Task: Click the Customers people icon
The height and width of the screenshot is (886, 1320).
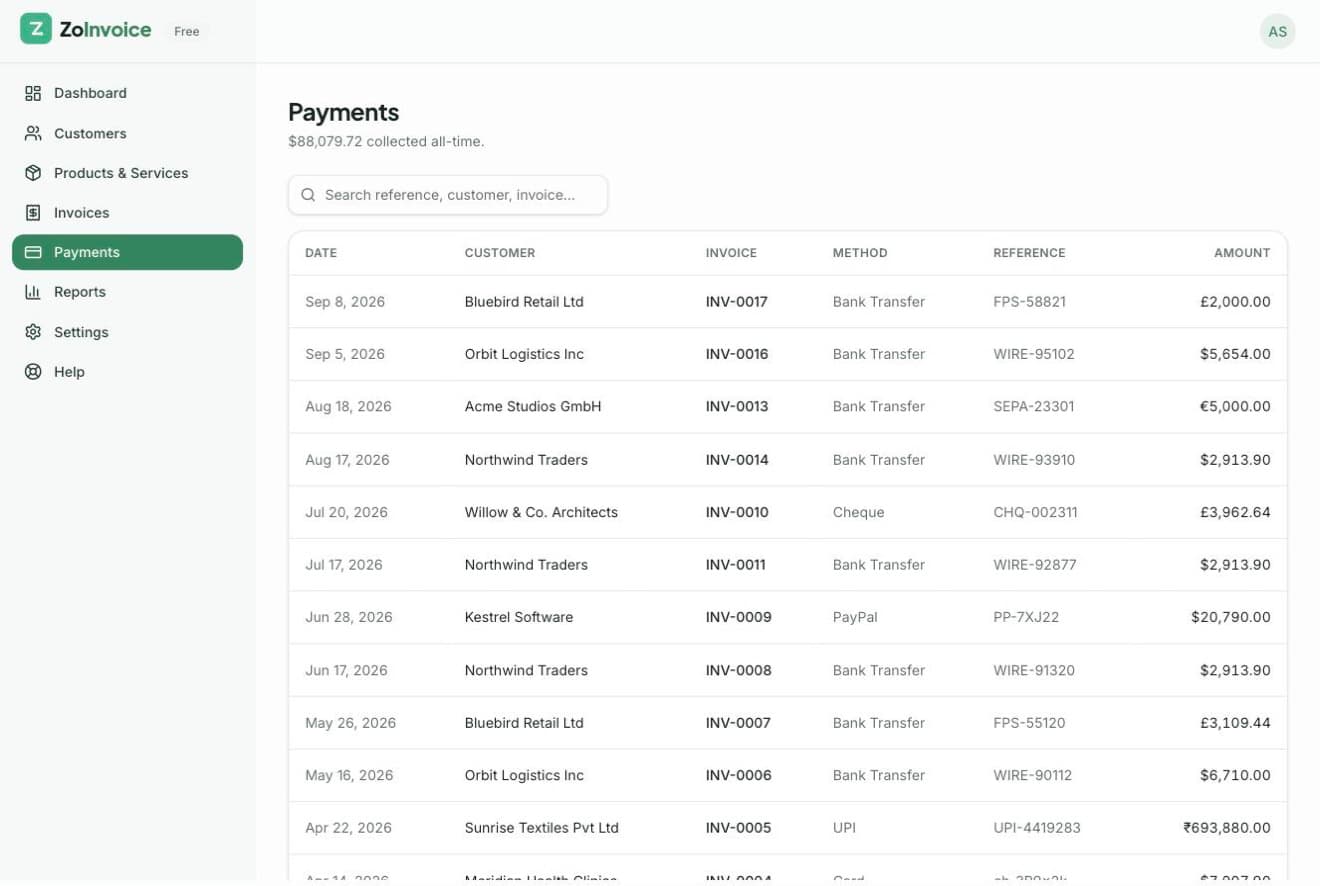Action: [33, 133]
